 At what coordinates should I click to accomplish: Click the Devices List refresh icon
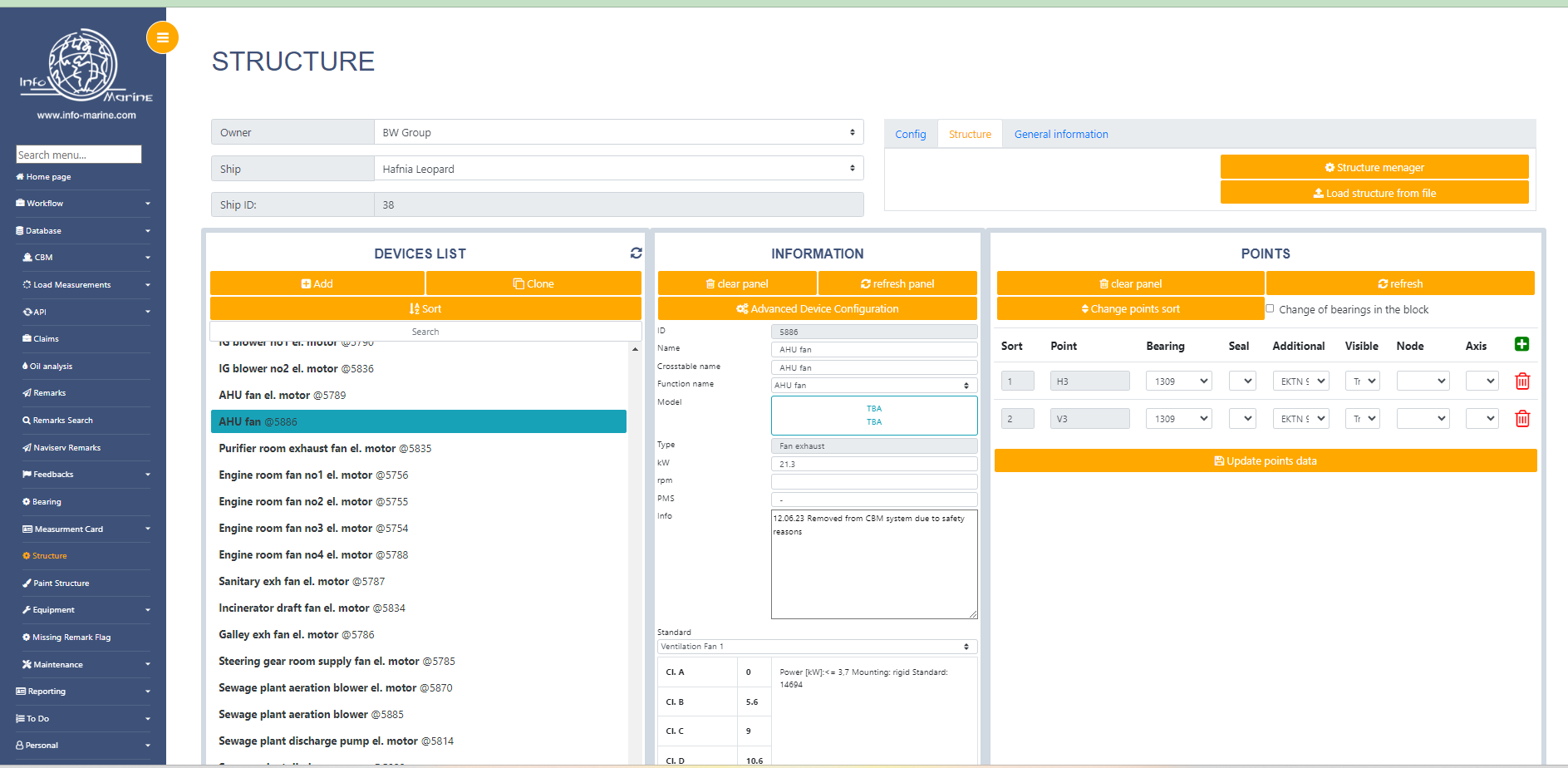(x=636, y=253)
